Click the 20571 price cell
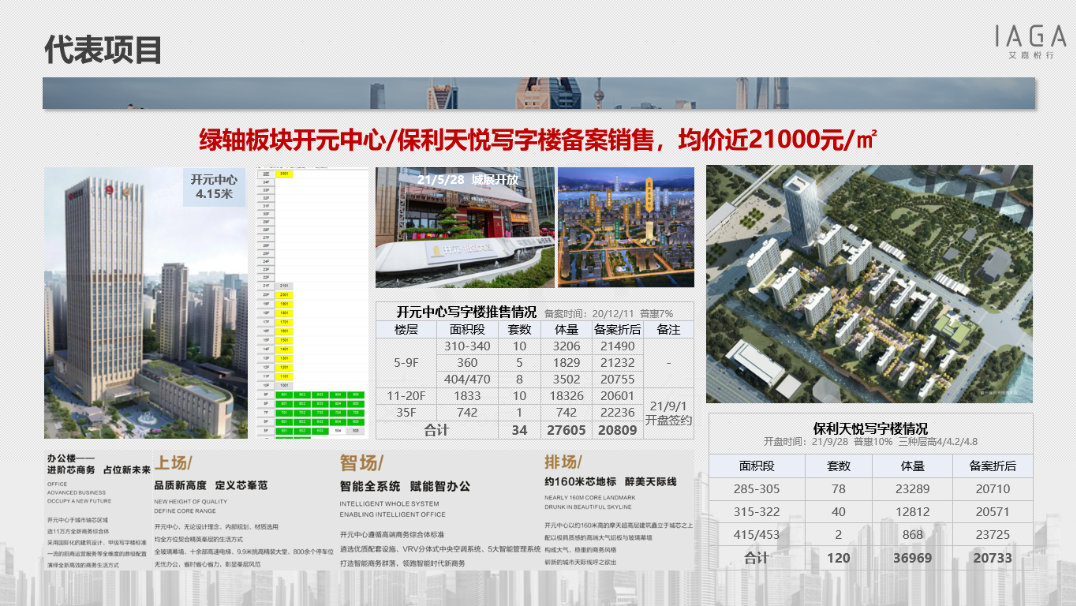Screen dimensions: 1076x606 click(993, 512)
